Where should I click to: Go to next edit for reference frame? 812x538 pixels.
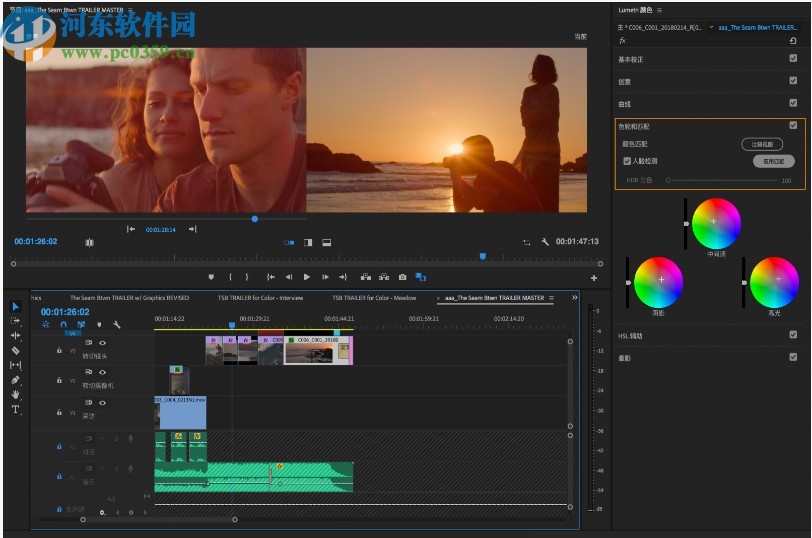click(192, 229)
